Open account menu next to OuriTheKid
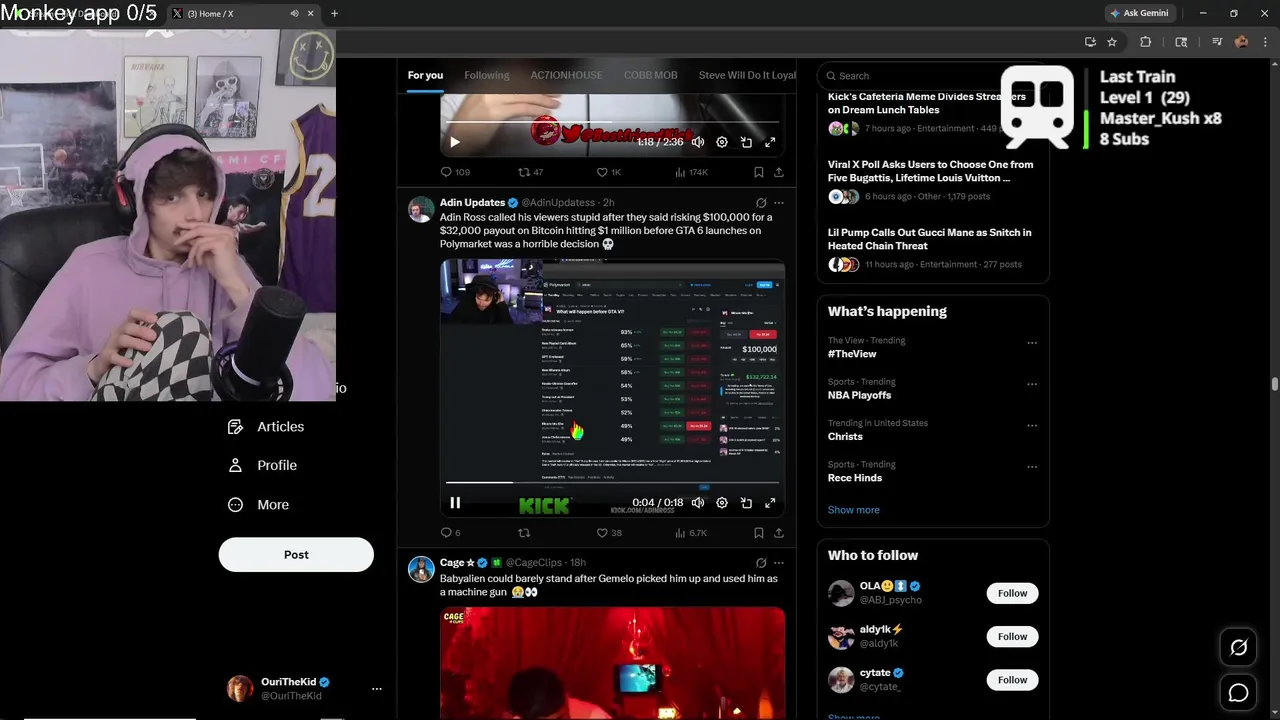This screenshot has height=720, width=1280. point(377,689)
